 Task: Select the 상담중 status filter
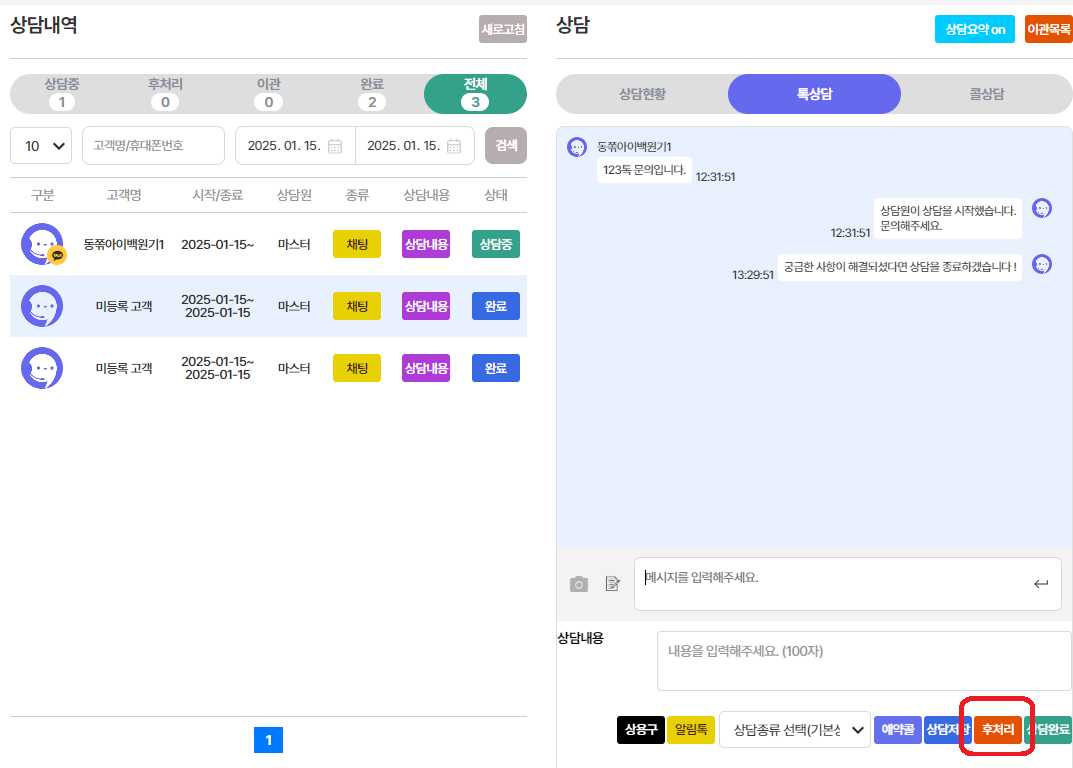(61, 93)
